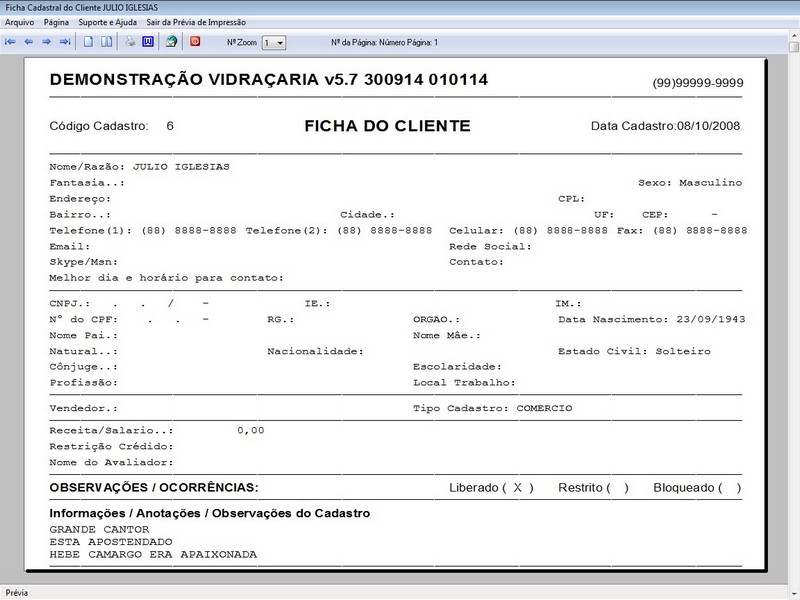
Task: Click the send/export globe icon
Action: pos(171,41)
